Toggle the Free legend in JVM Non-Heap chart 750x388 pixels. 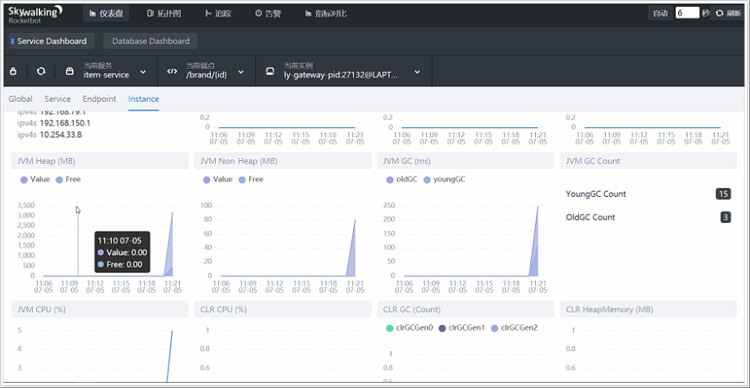tap(251, 179)
